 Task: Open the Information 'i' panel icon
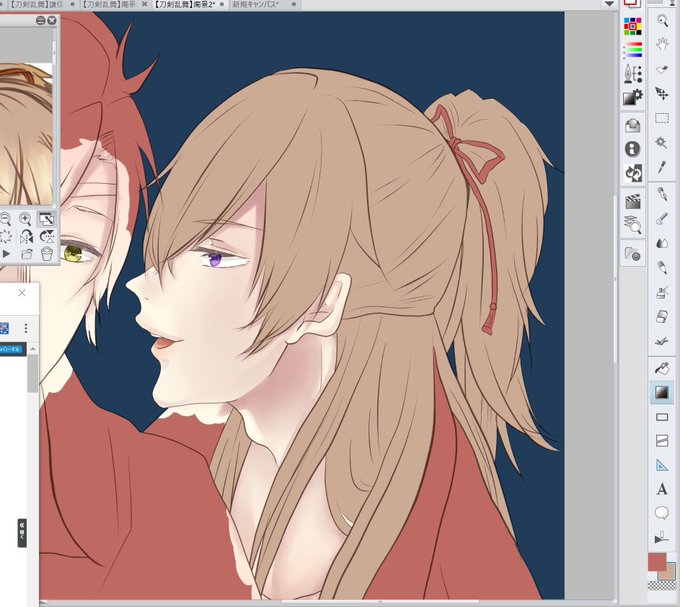(x=633, y=149)
